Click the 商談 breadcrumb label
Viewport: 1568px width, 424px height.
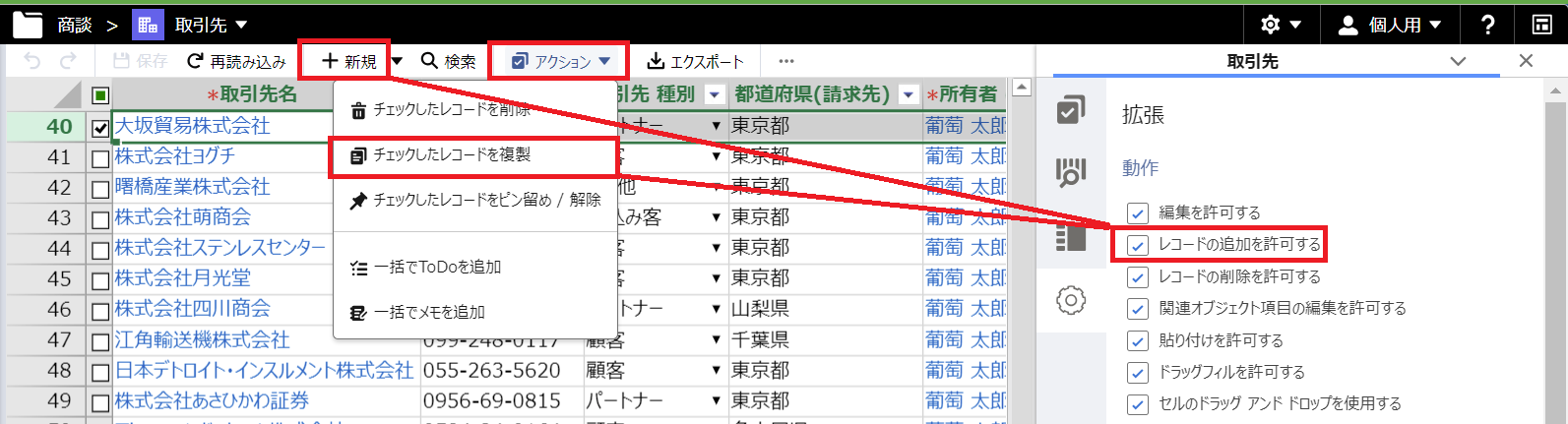(x=75, y=25)
